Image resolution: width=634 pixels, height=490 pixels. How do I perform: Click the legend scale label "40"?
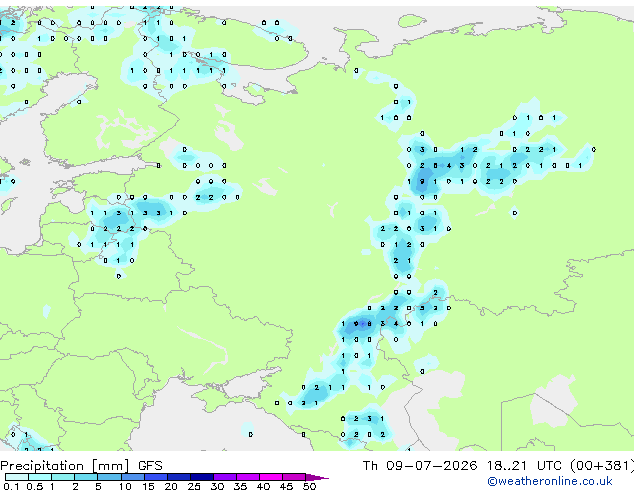point(263,486)
